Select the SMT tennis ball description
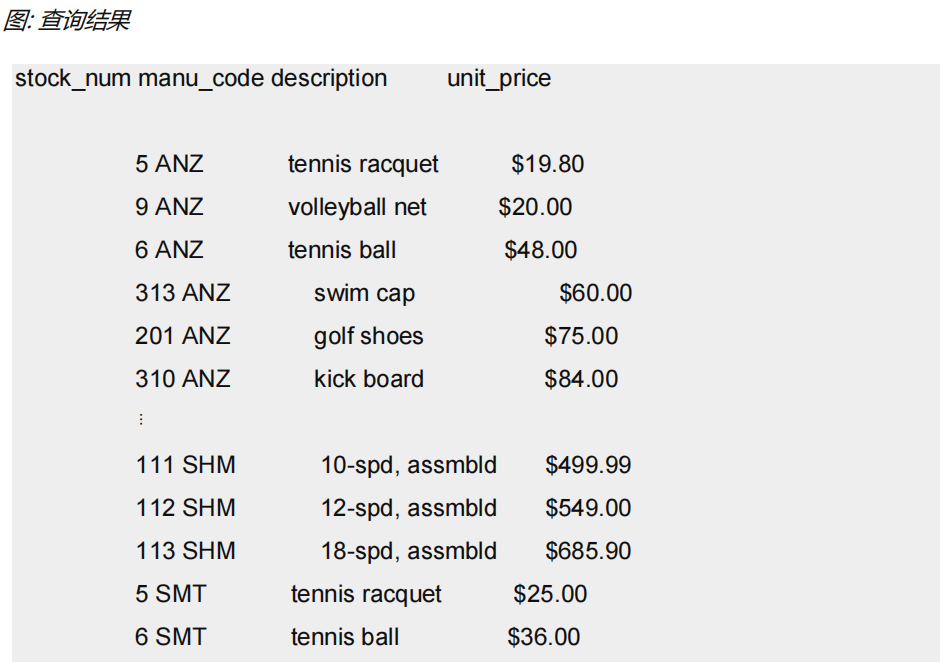This screenshot has height=665, width=948. pyautogui.click(x=345, y=637)
